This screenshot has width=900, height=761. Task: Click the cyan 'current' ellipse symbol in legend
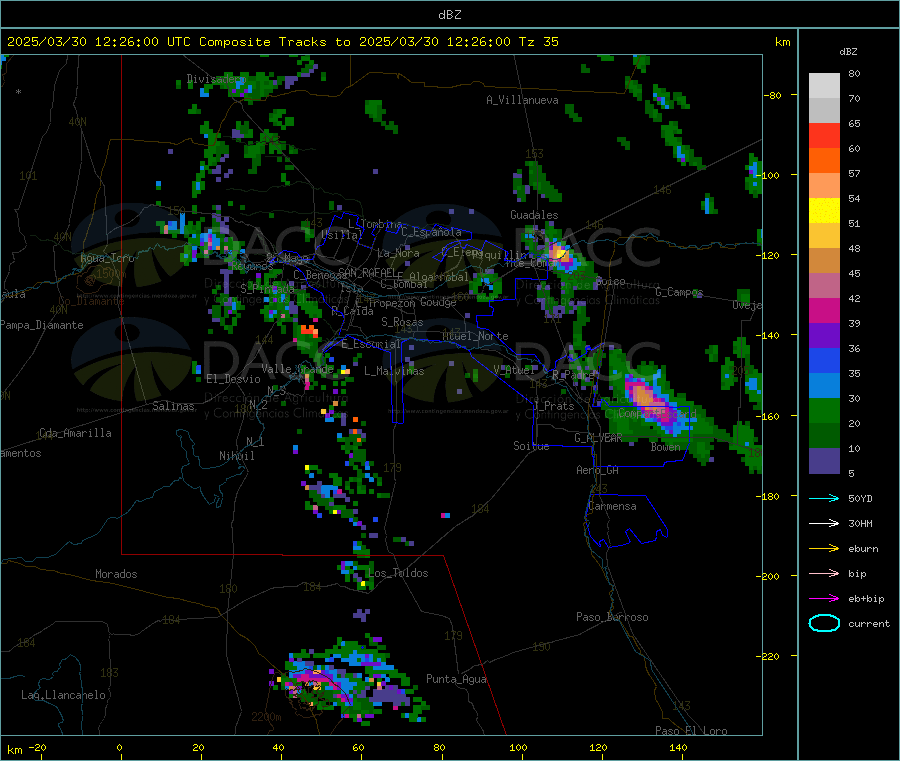point(824,623)
